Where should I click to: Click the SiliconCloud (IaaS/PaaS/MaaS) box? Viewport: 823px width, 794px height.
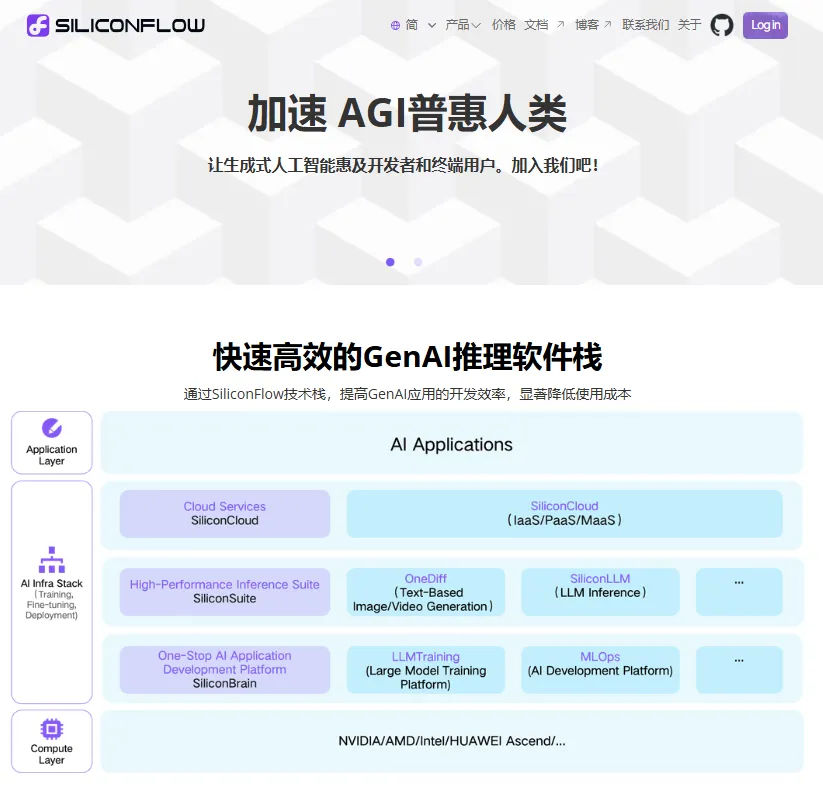[565, 514]
